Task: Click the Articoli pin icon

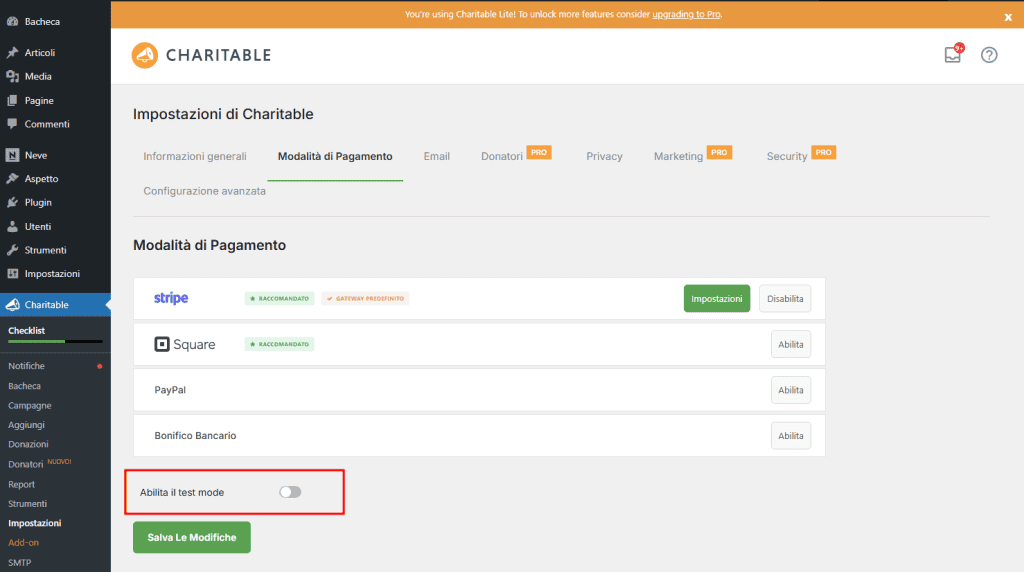Action: 12,52
